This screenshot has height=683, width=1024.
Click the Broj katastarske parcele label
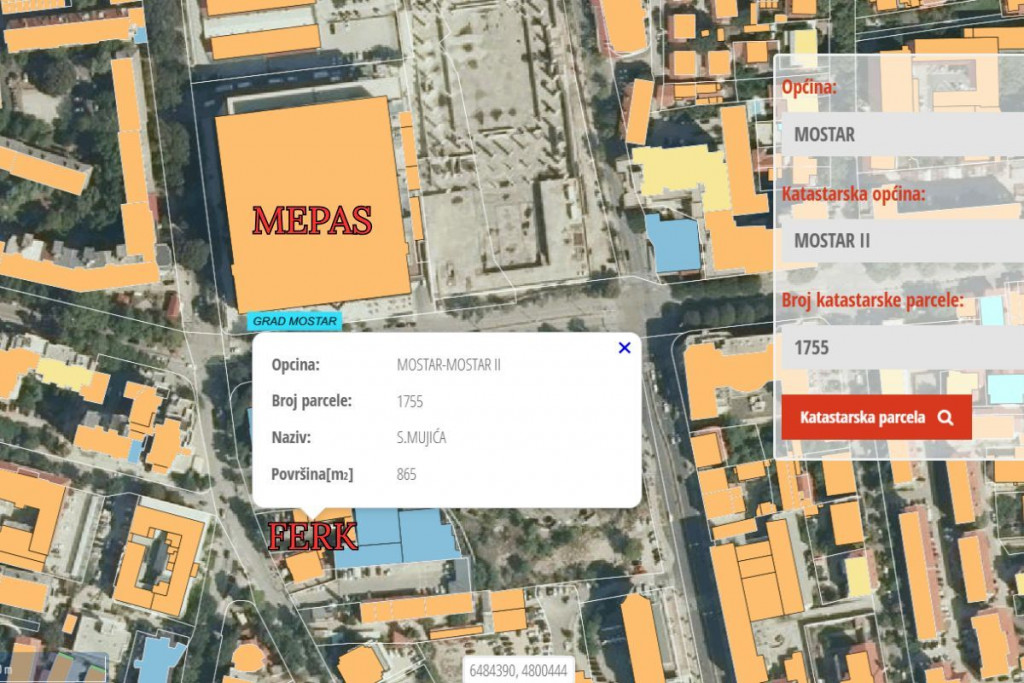(x=872, y=300)
